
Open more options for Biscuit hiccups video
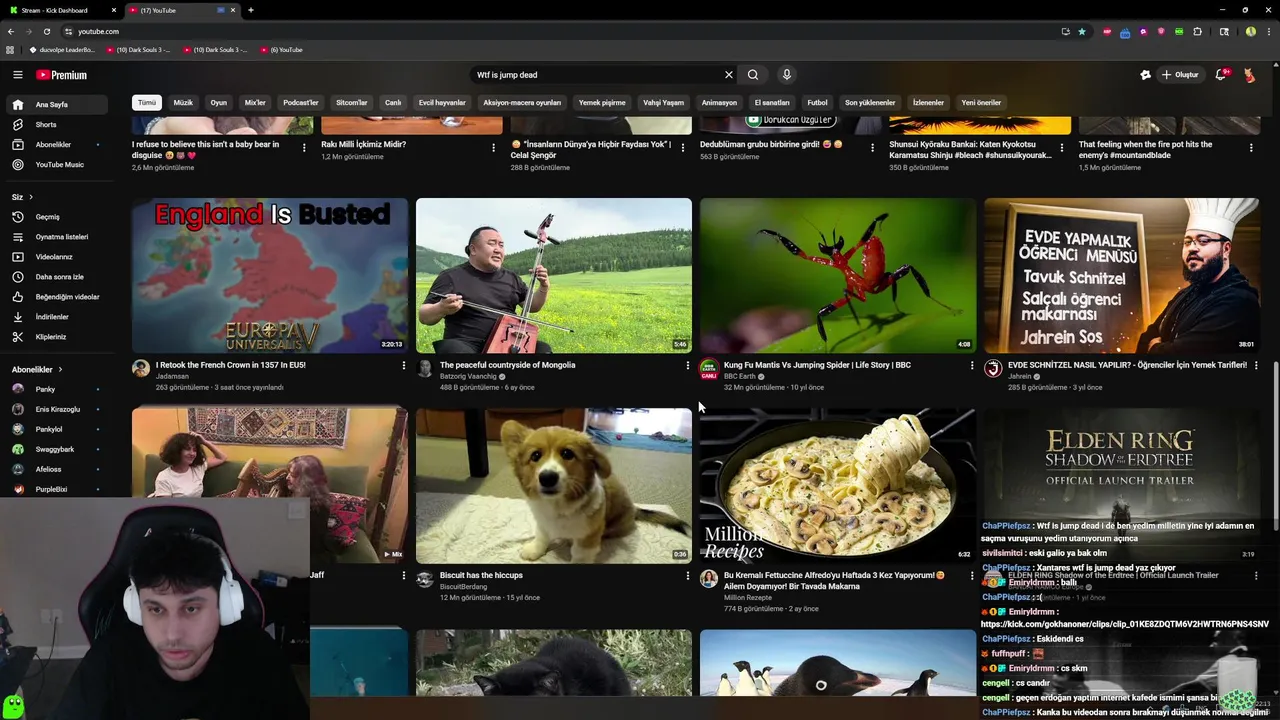pyautogui.click(x=688, y=576)
